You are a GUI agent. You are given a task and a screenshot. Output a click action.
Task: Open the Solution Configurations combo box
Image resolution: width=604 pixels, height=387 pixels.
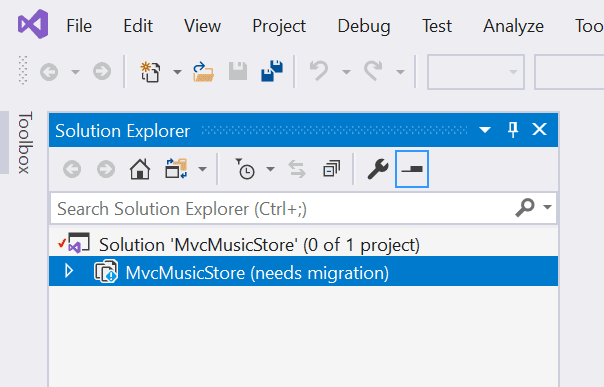476,72
